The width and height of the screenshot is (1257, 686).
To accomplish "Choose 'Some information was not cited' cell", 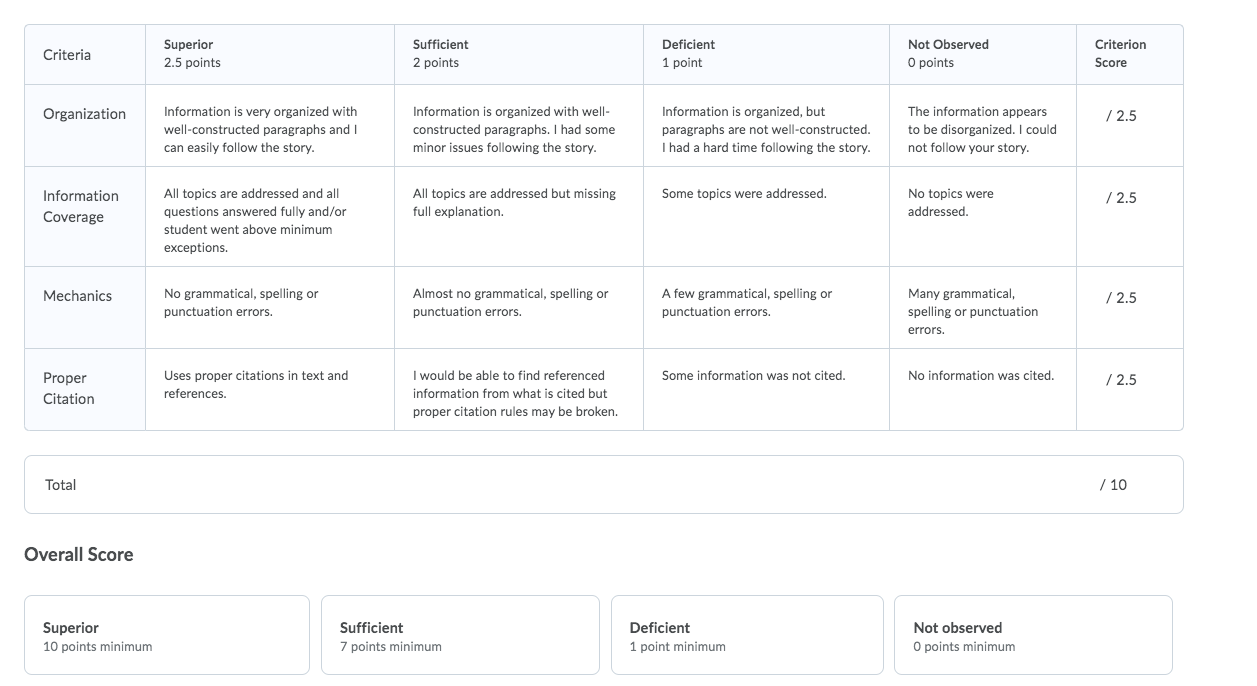I will (x=766, y=390).
